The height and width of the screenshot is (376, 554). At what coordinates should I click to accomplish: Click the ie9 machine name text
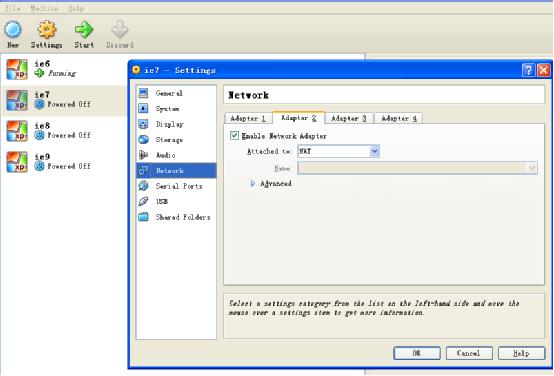click(42, 157)
